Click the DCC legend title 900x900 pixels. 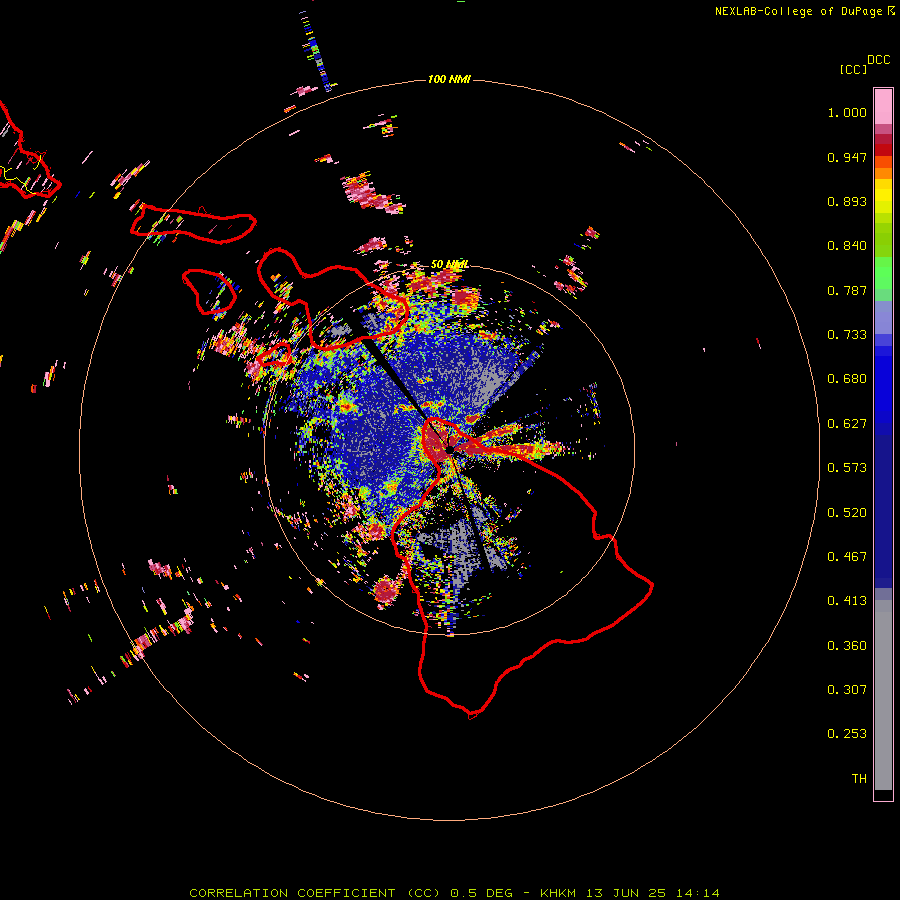pyautogui.click(x=879, y=60)
